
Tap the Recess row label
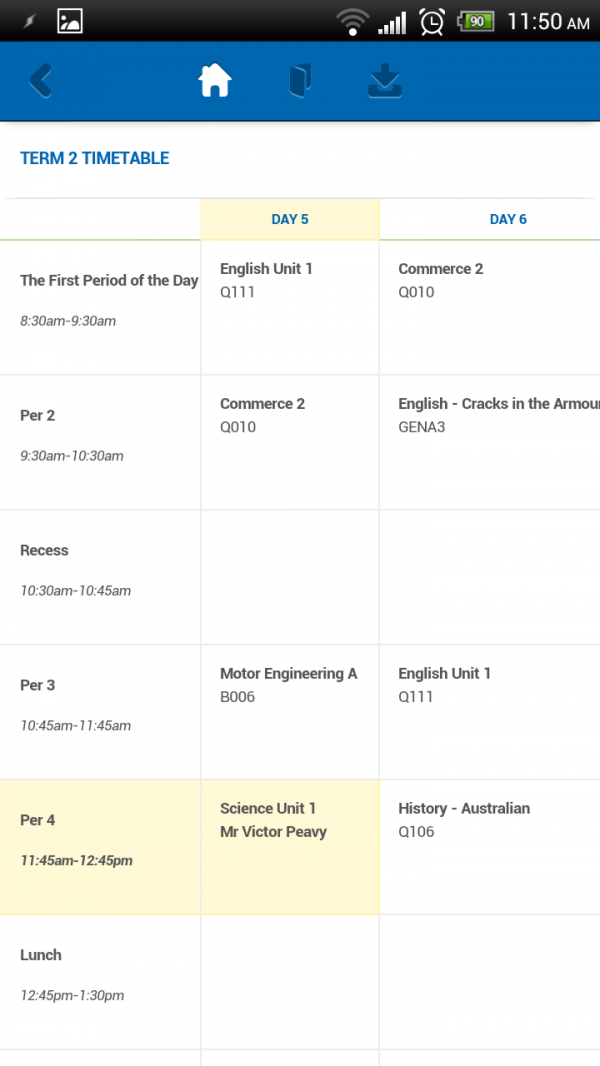click(x=101, y=577)
